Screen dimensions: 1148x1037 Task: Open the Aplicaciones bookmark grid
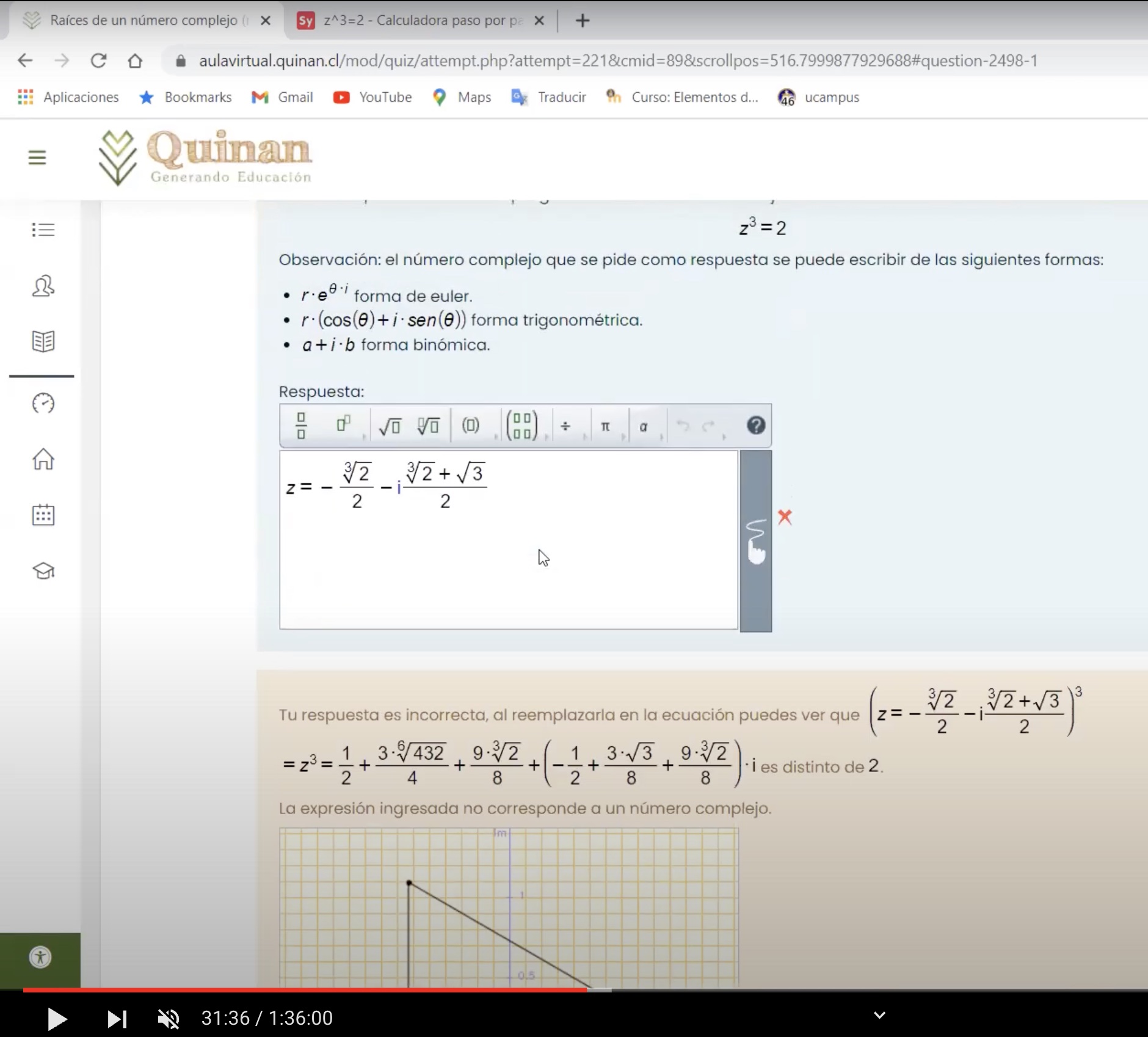(68, 97)
